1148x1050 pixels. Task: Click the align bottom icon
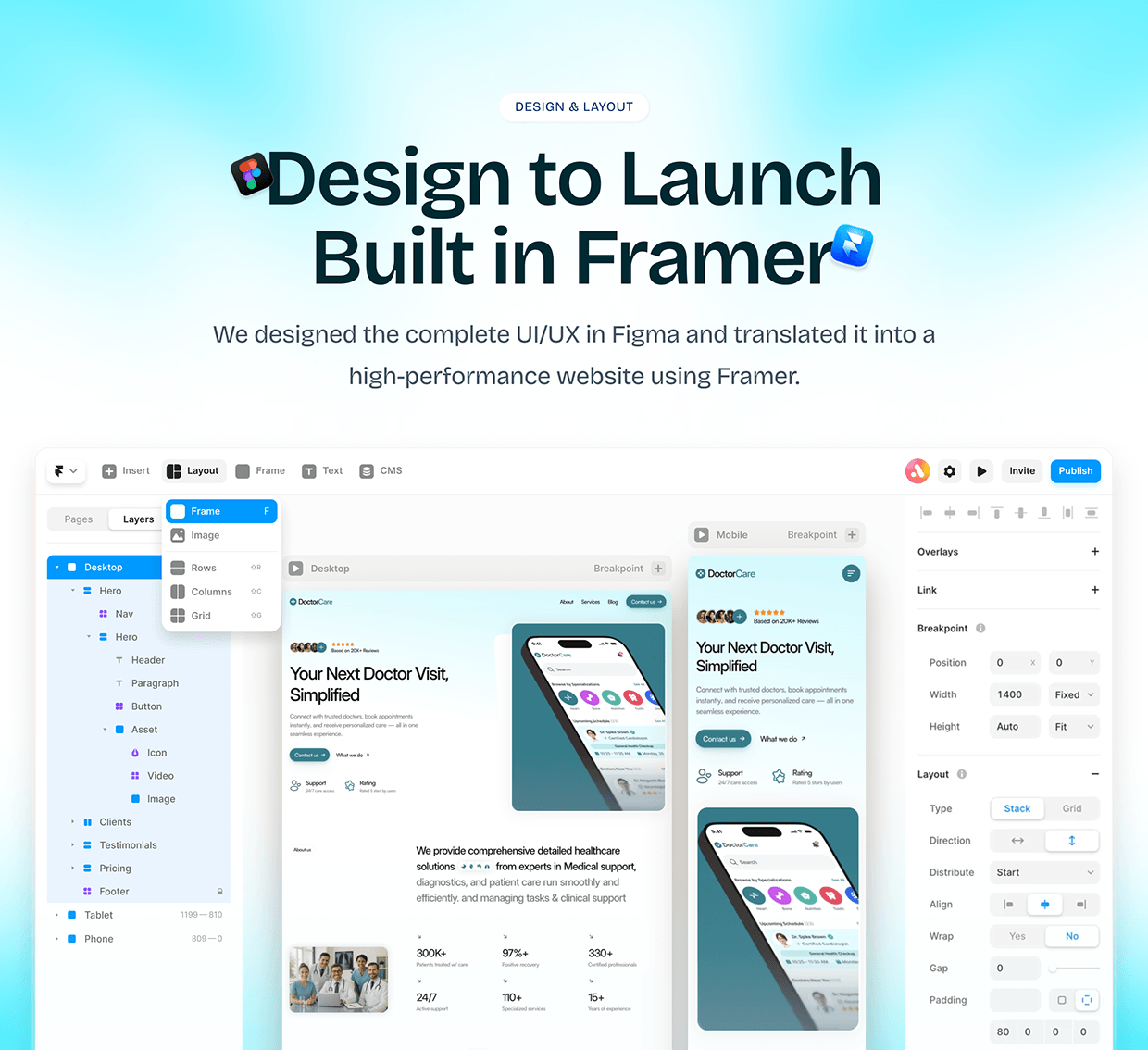click(x=1044, y=512)
